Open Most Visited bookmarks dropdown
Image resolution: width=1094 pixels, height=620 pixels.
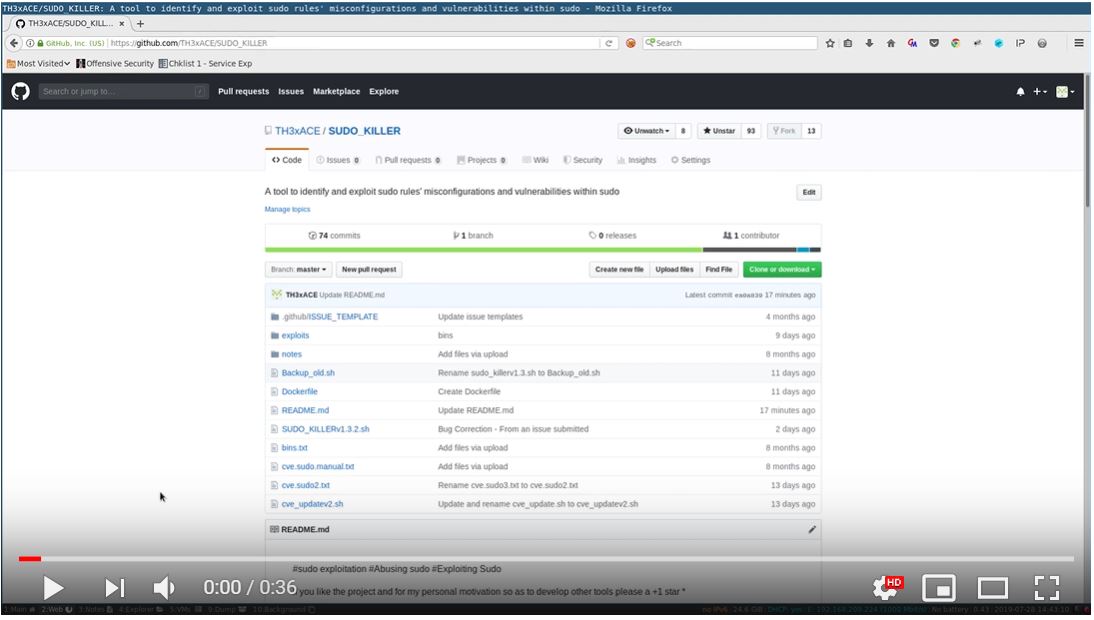tap(38, 63)
